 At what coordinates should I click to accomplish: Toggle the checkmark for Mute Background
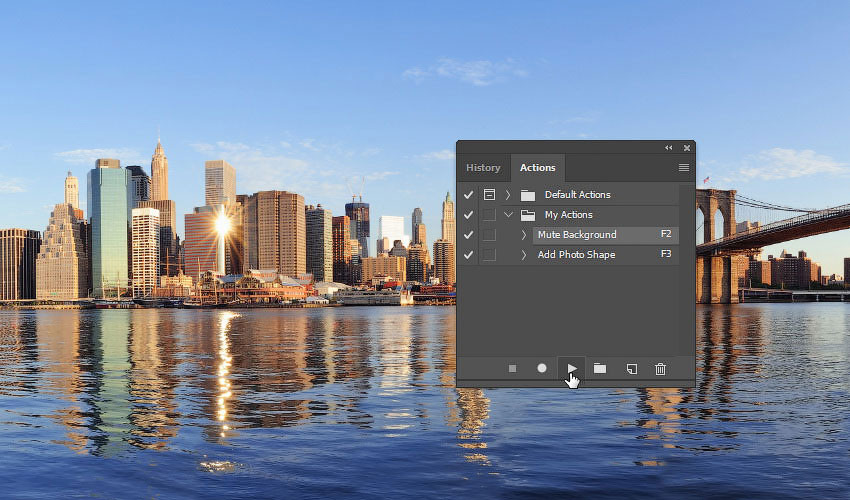tap(468, 235)
